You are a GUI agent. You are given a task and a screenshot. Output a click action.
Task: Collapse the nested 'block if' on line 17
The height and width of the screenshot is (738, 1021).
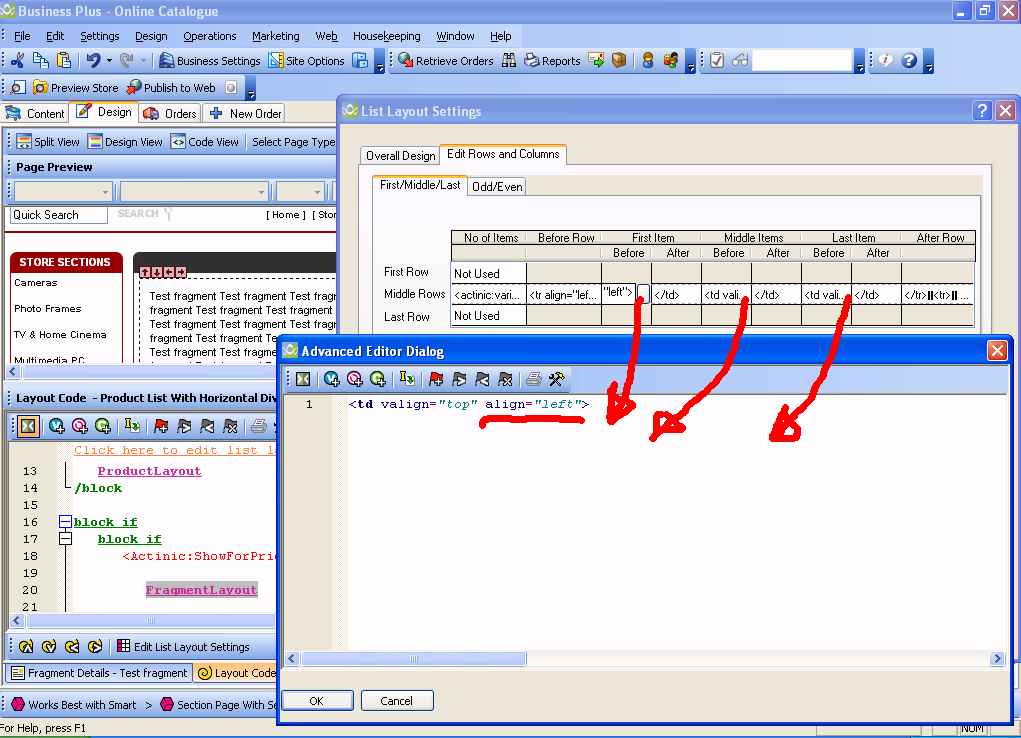[65, 539]
